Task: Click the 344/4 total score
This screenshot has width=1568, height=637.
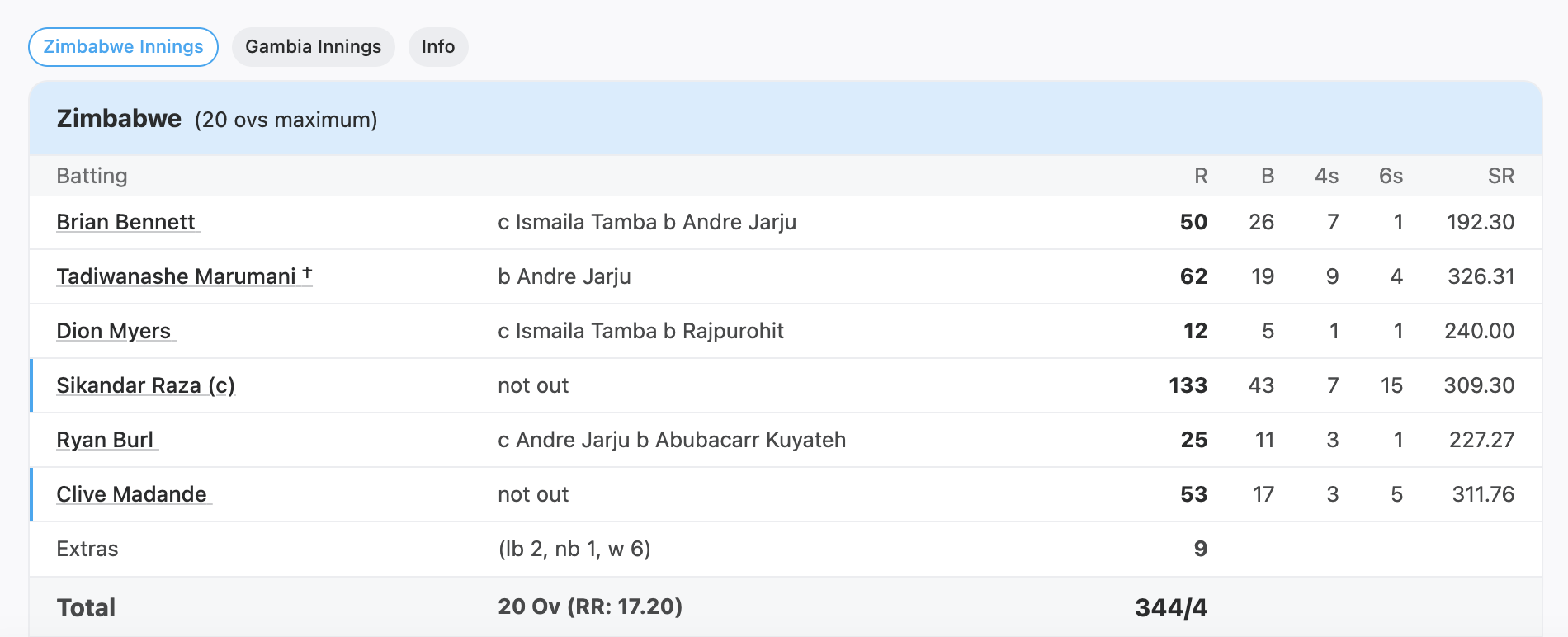Action: 1170,608
